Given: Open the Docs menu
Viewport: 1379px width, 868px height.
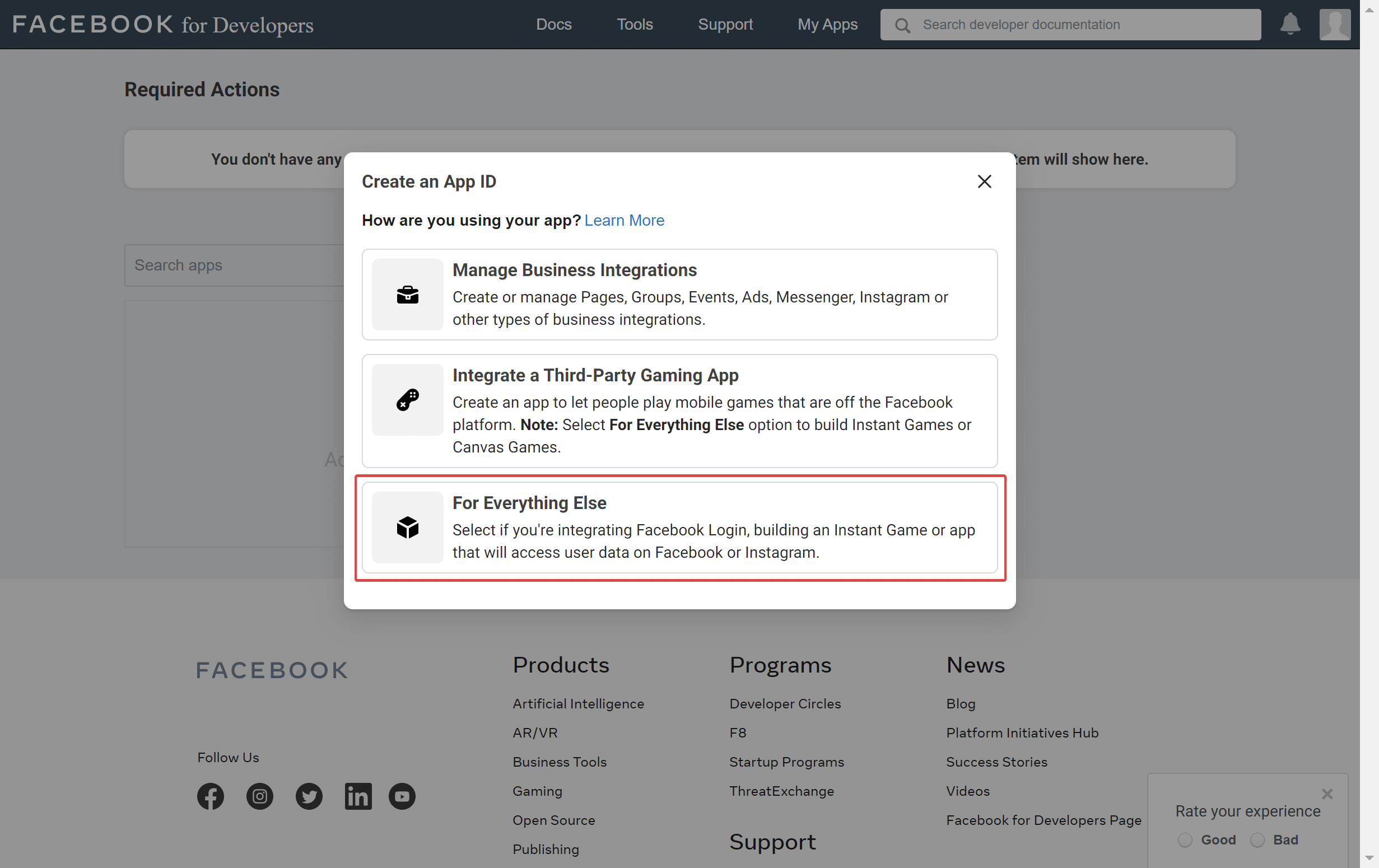Looking at the screenshot, I should 553,24.
